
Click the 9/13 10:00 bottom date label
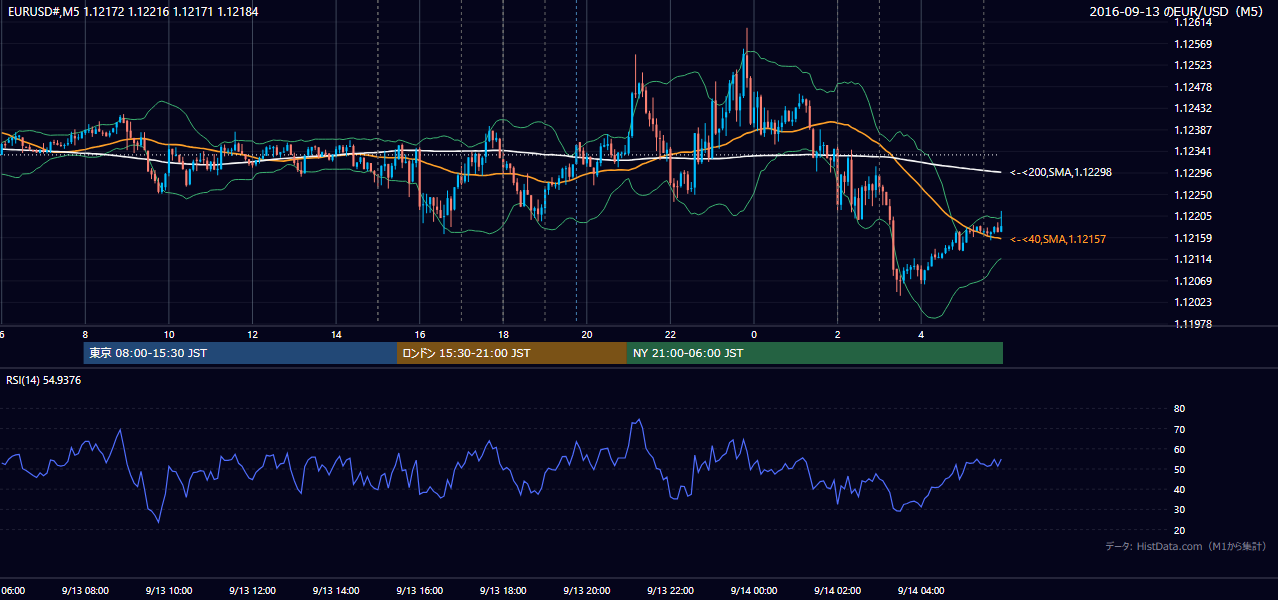coord(169,591)
